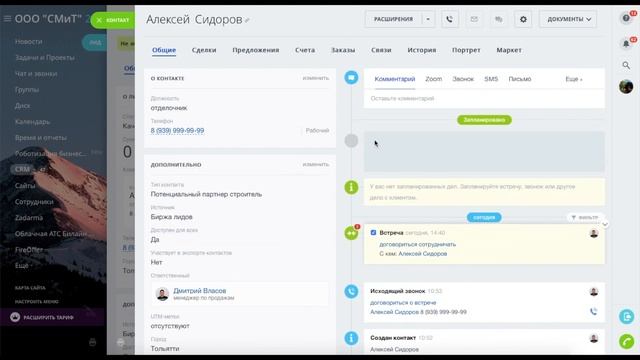This screenshot has height=360, width=640.
Task: Open notifications bell icon
Action: (x=626, y=44)
